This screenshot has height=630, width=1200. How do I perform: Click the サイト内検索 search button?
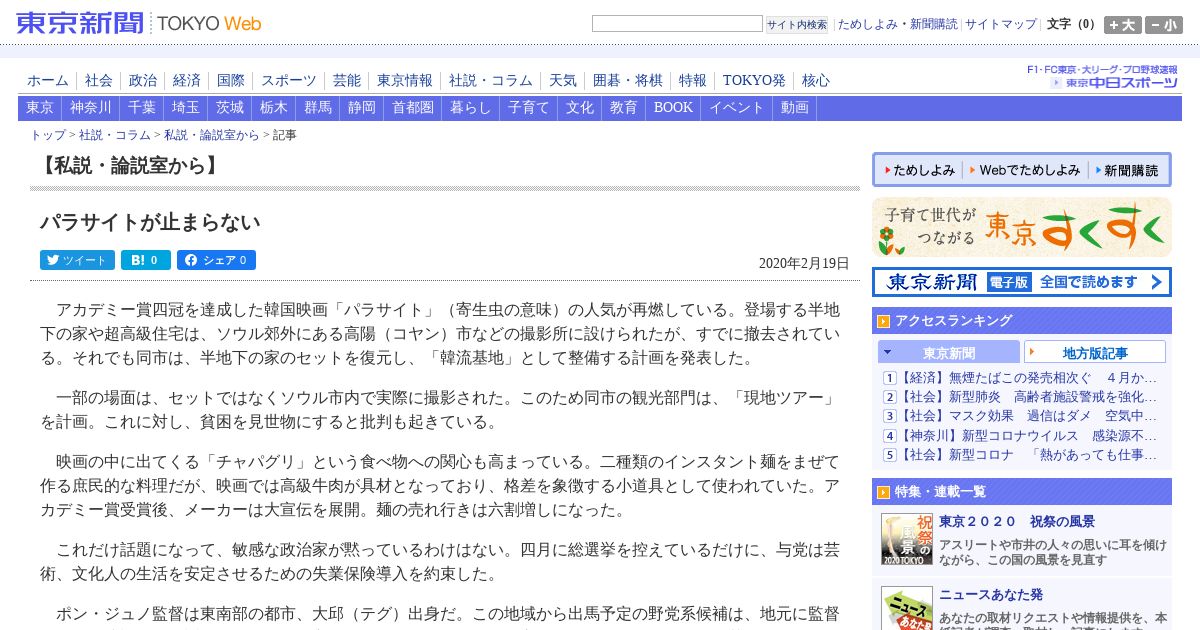click(797, 25)
